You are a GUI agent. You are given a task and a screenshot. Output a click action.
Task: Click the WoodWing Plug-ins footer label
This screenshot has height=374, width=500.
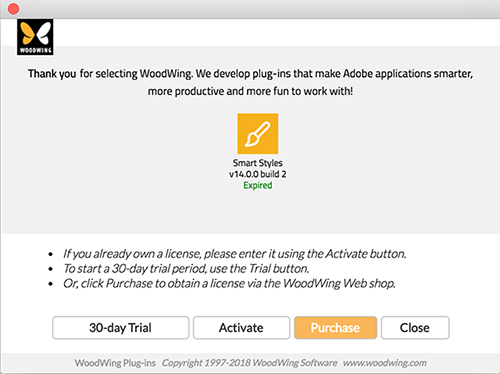click(x=115, y=363)
